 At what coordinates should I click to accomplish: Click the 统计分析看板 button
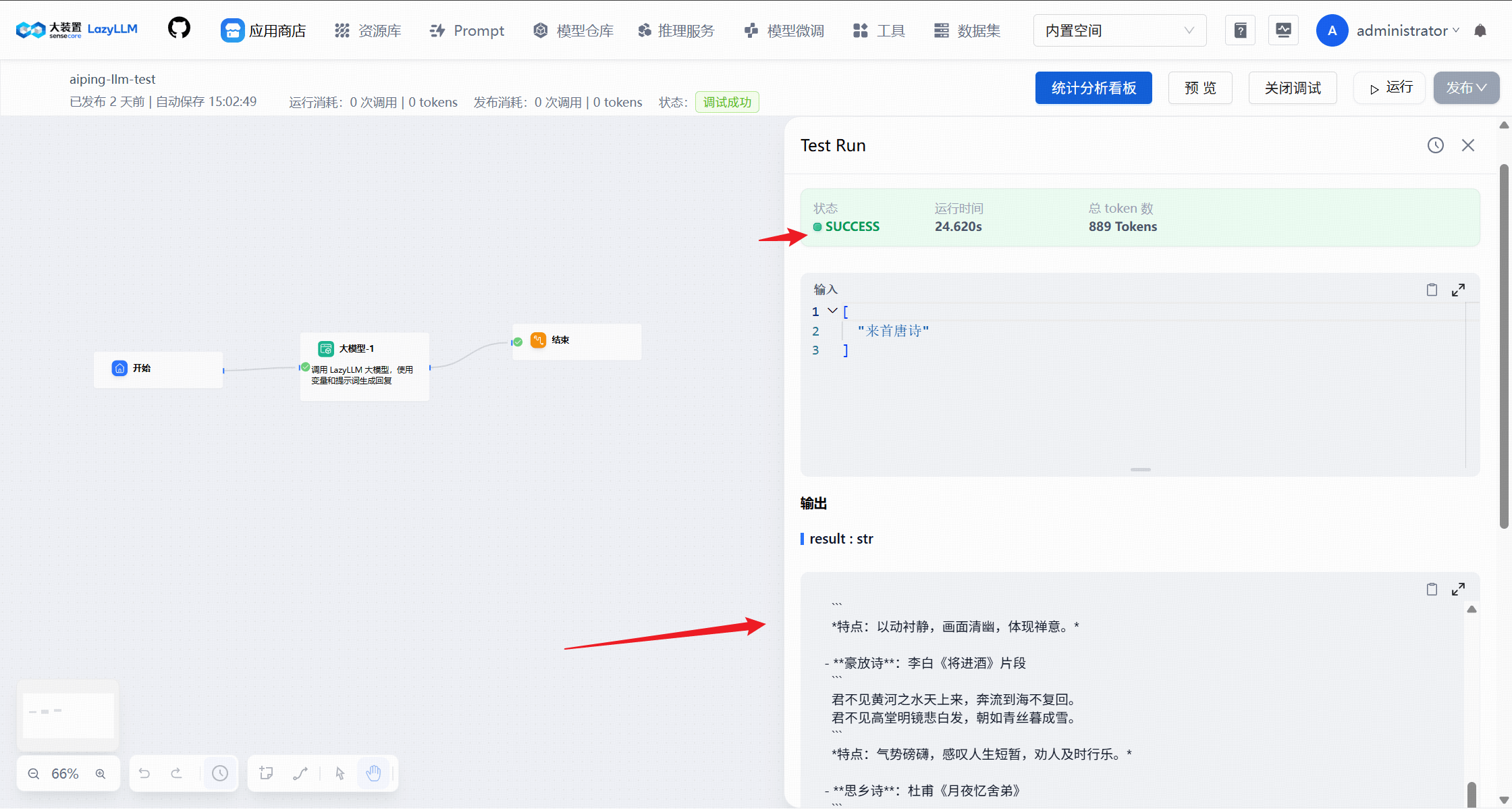(1093, 88)
